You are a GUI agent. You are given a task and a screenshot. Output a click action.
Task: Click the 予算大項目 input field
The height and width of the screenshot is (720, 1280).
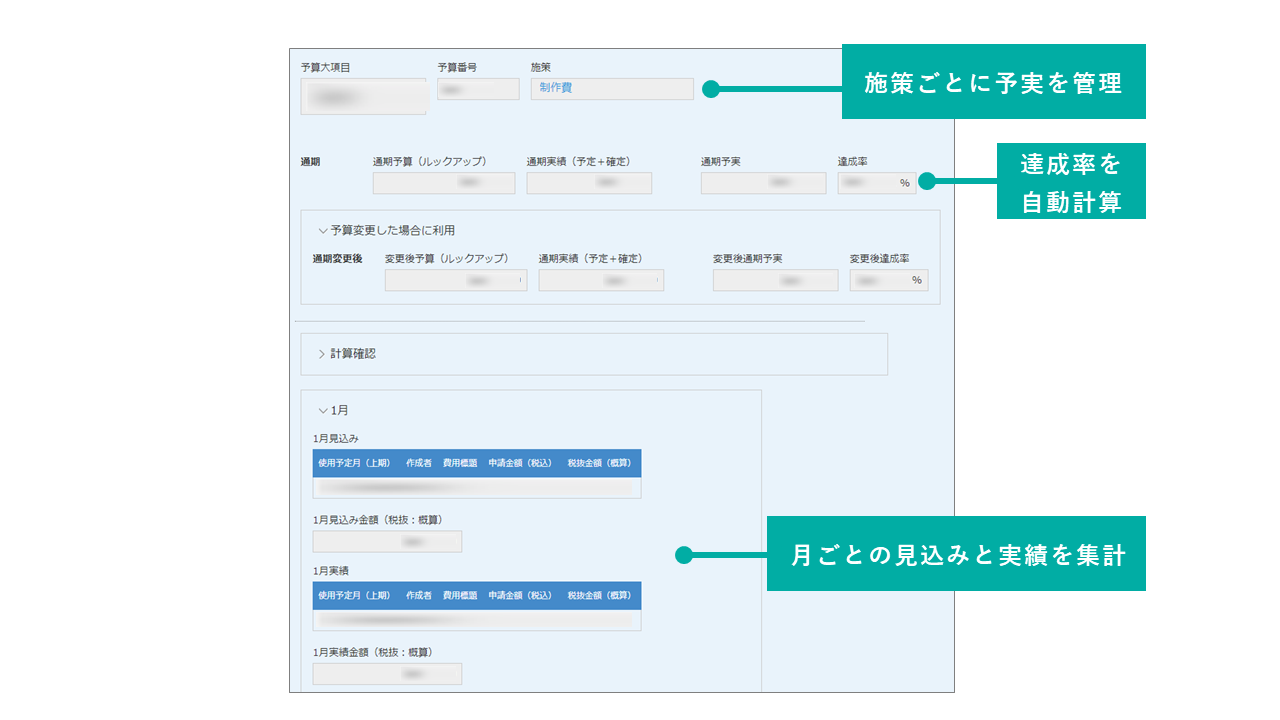click(364, 97)
